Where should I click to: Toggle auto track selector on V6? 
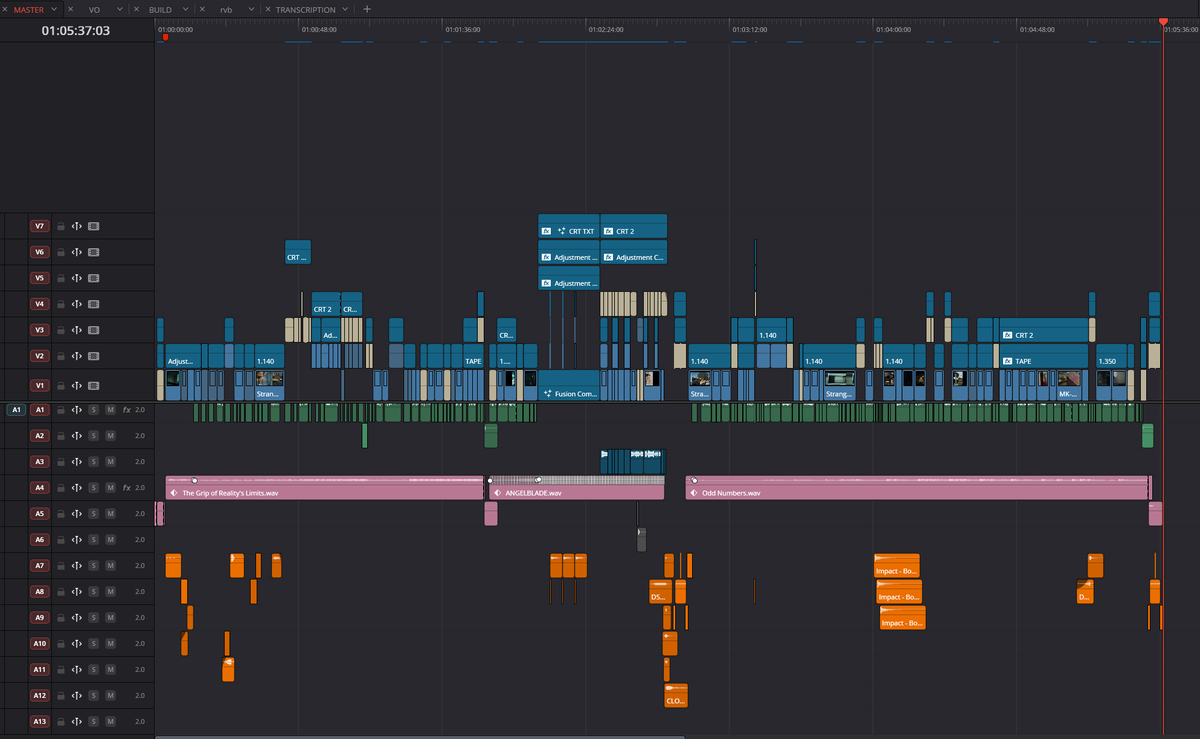pyautogui.click(x=76, y=252)
